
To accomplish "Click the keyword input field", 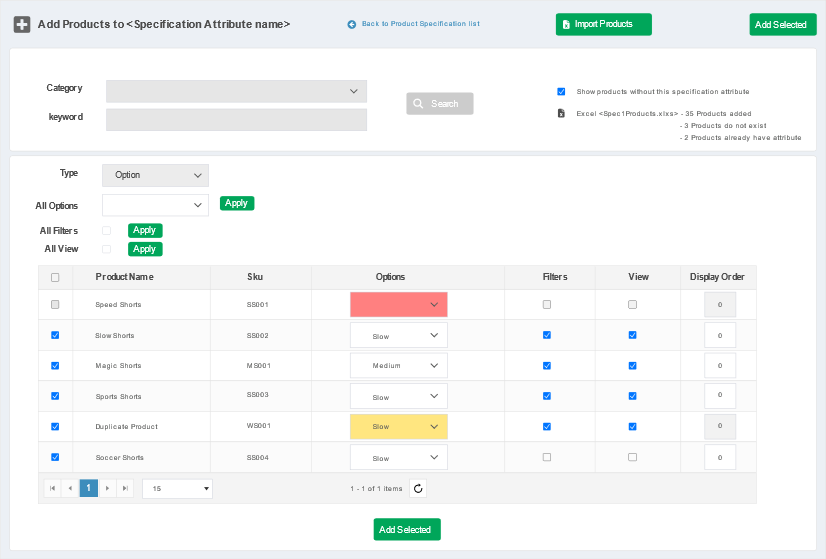I will click(236, 120).
